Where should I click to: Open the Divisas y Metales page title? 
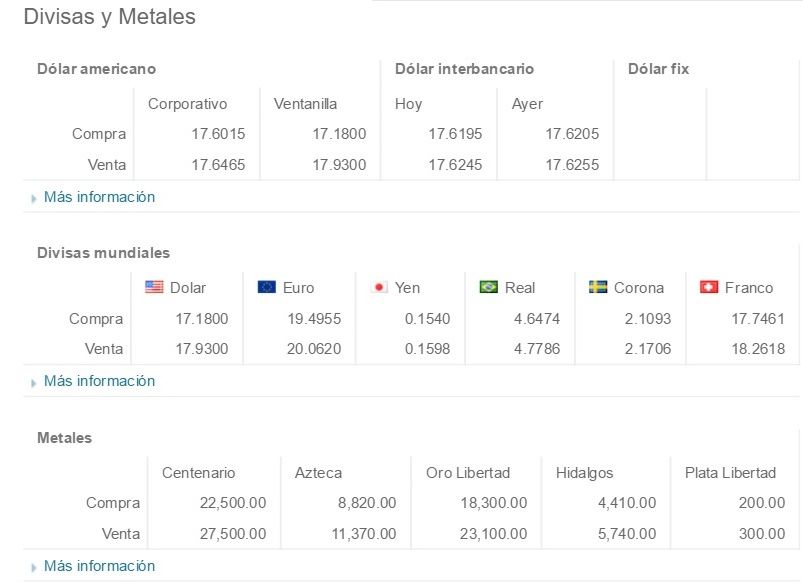click(107, 17)
